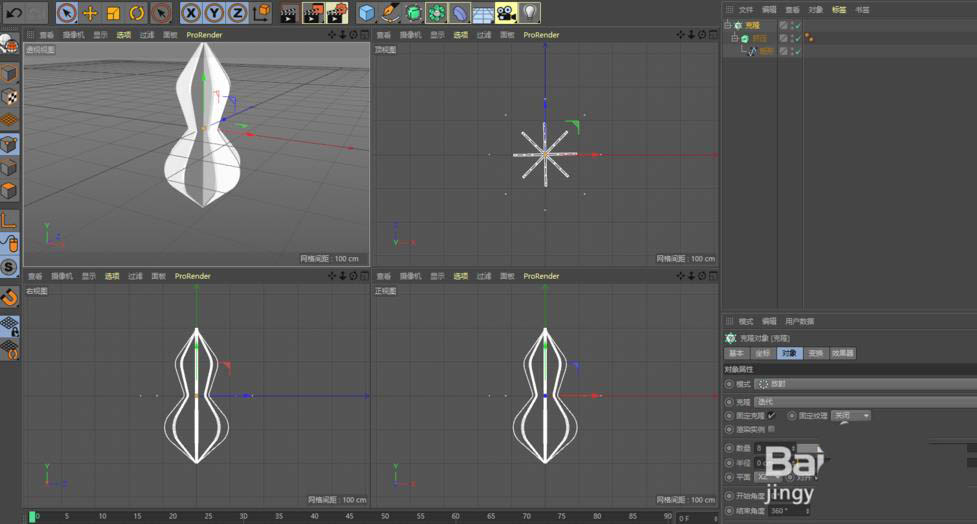Select the Rotate tool
Viewport: 977px width, 524px height.
pos(136,13)
